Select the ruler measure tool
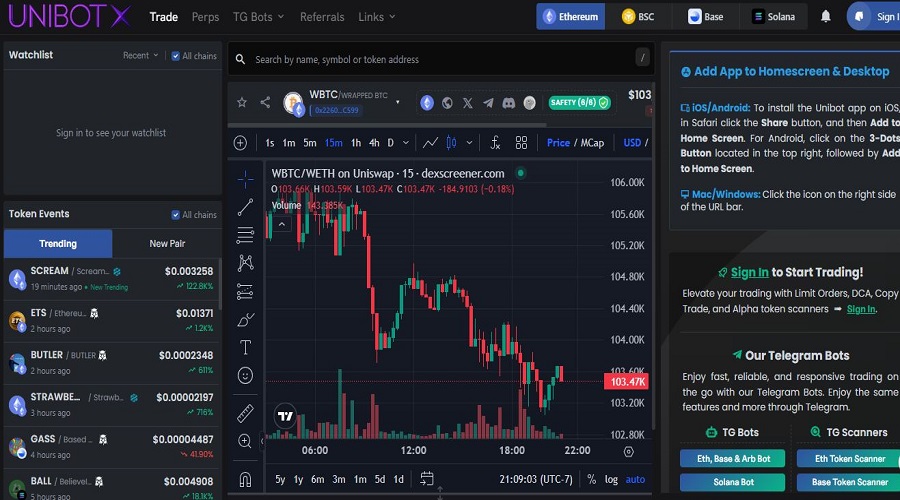The image size is (900, 500). coord(245,413)
